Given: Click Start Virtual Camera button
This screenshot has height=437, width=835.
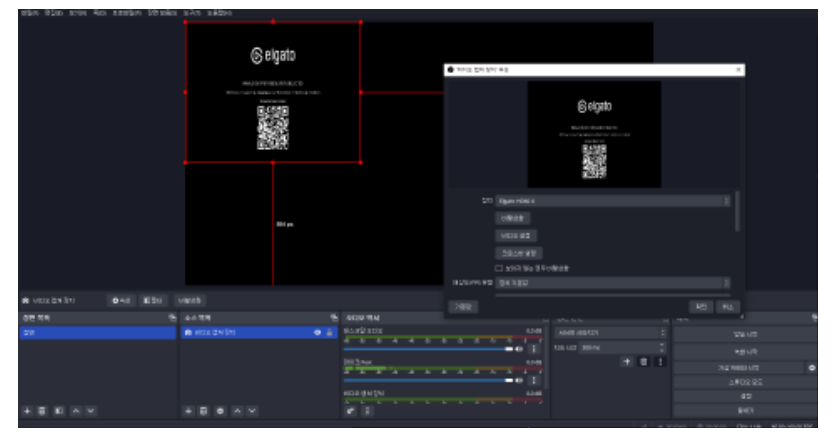Looking at the screenshot, I should click(739, 368).
